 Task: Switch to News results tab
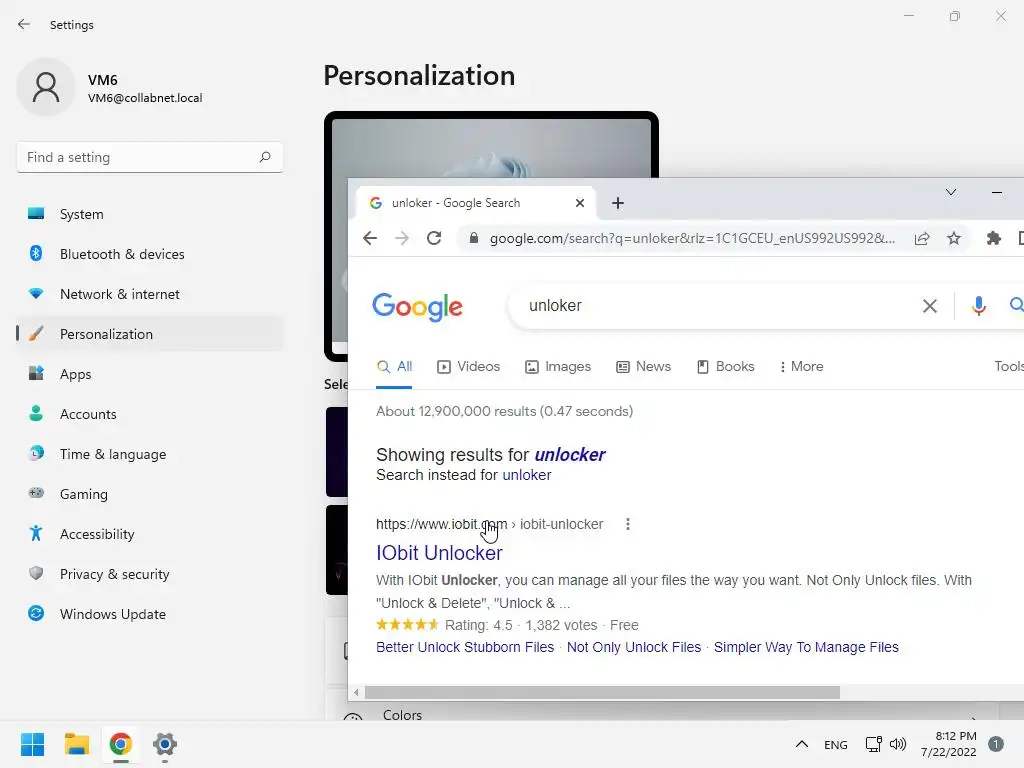[643, 366]
